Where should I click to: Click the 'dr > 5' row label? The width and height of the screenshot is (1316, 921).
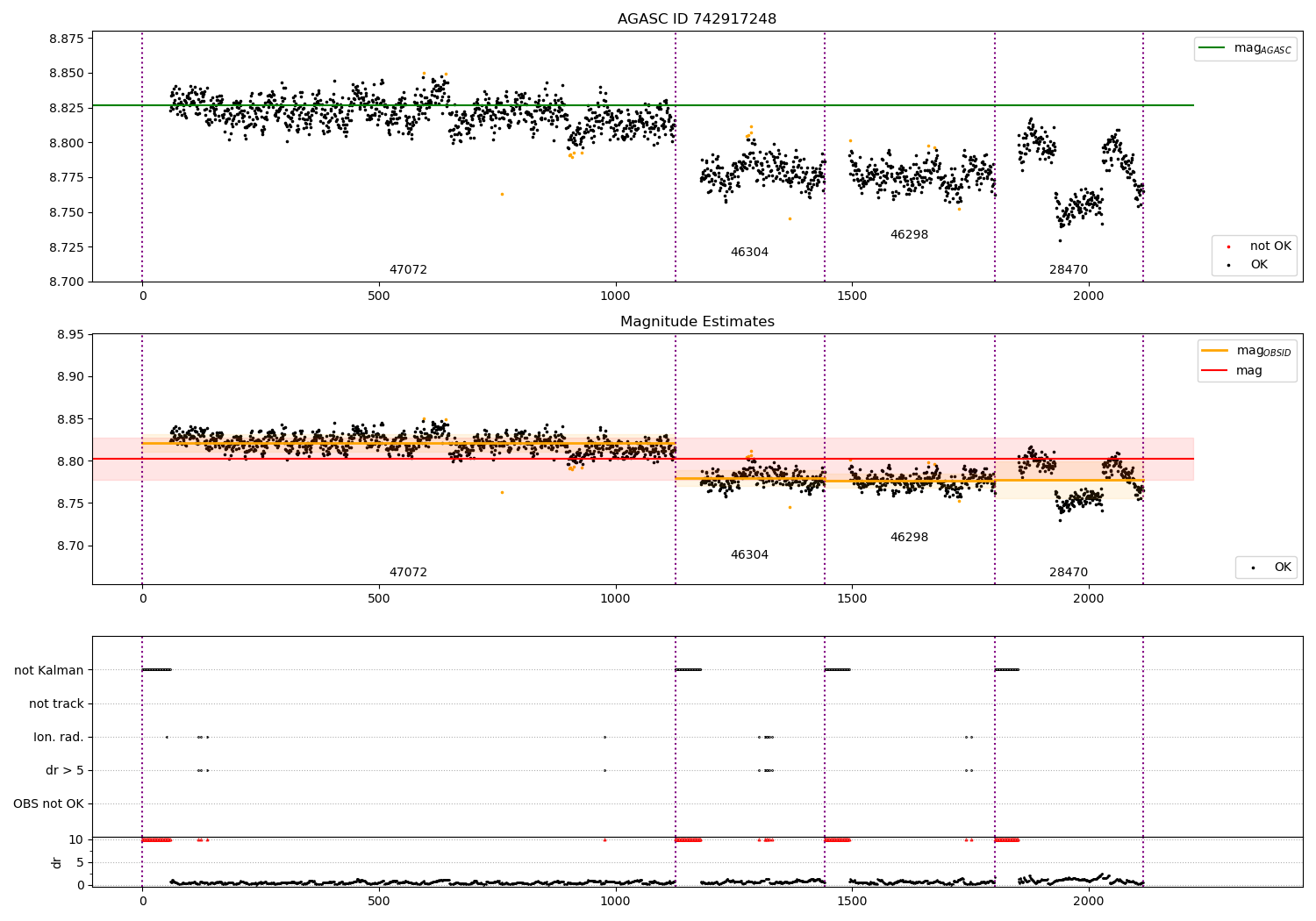[x=65, y=771]
